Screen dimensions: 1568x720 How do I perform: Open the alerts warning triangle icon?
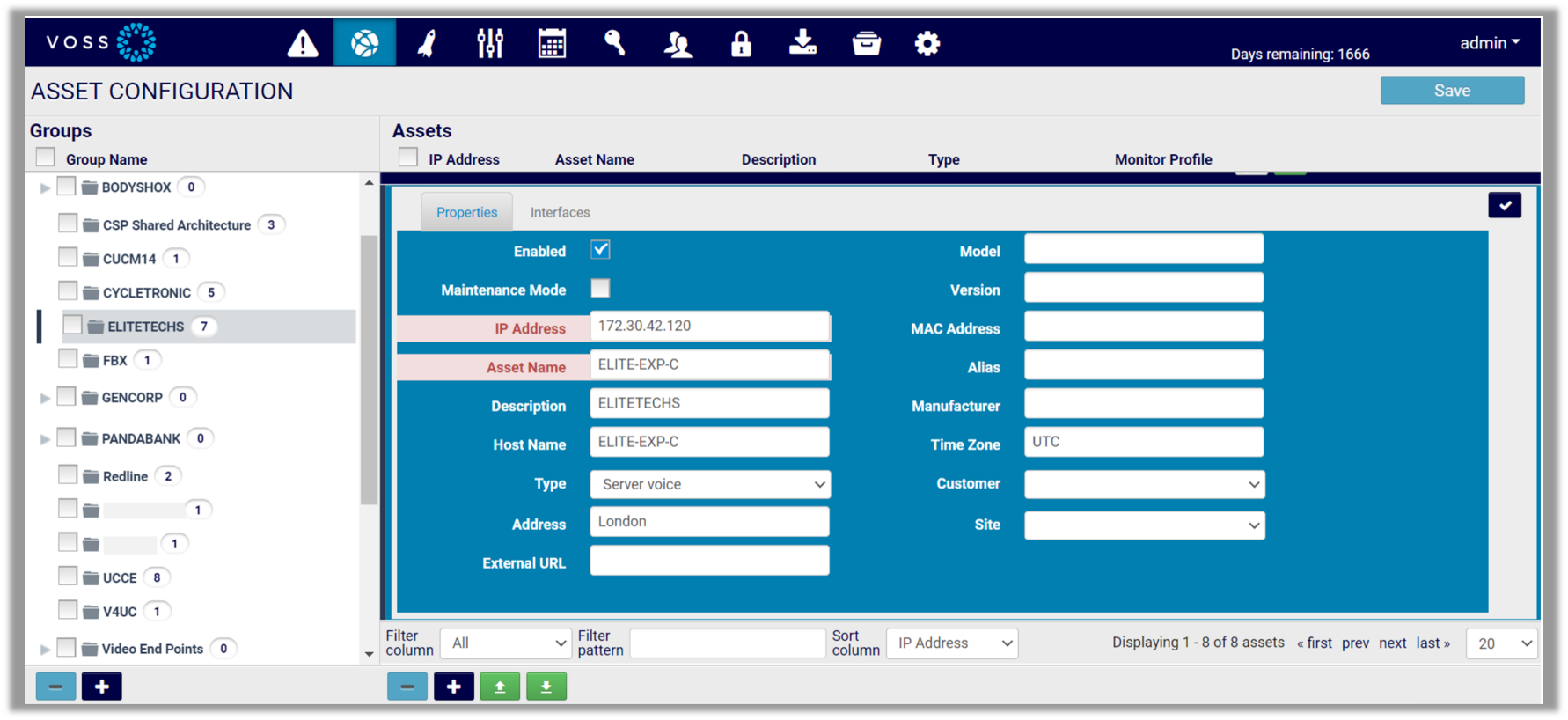point(303,43)
